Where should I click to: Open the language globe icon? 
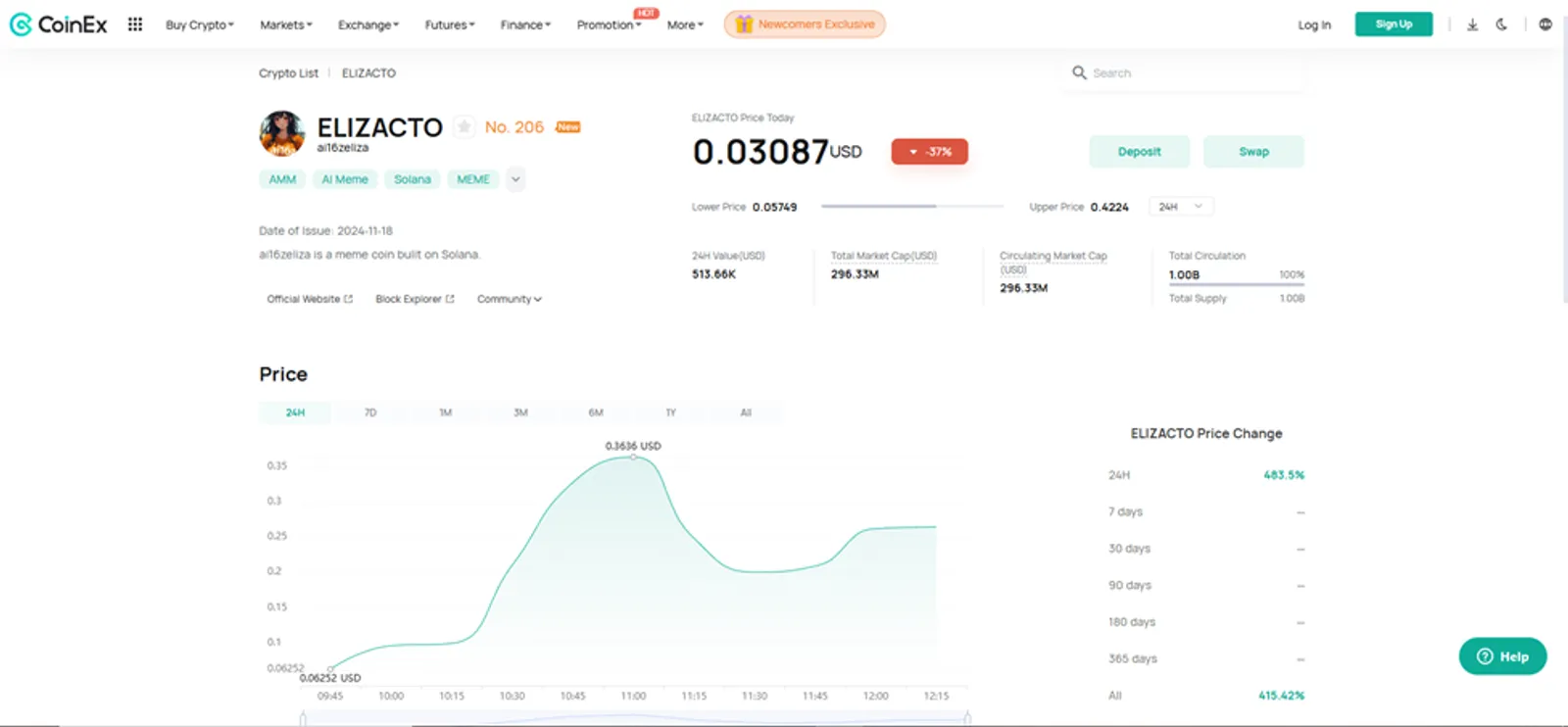[1545, 24]
